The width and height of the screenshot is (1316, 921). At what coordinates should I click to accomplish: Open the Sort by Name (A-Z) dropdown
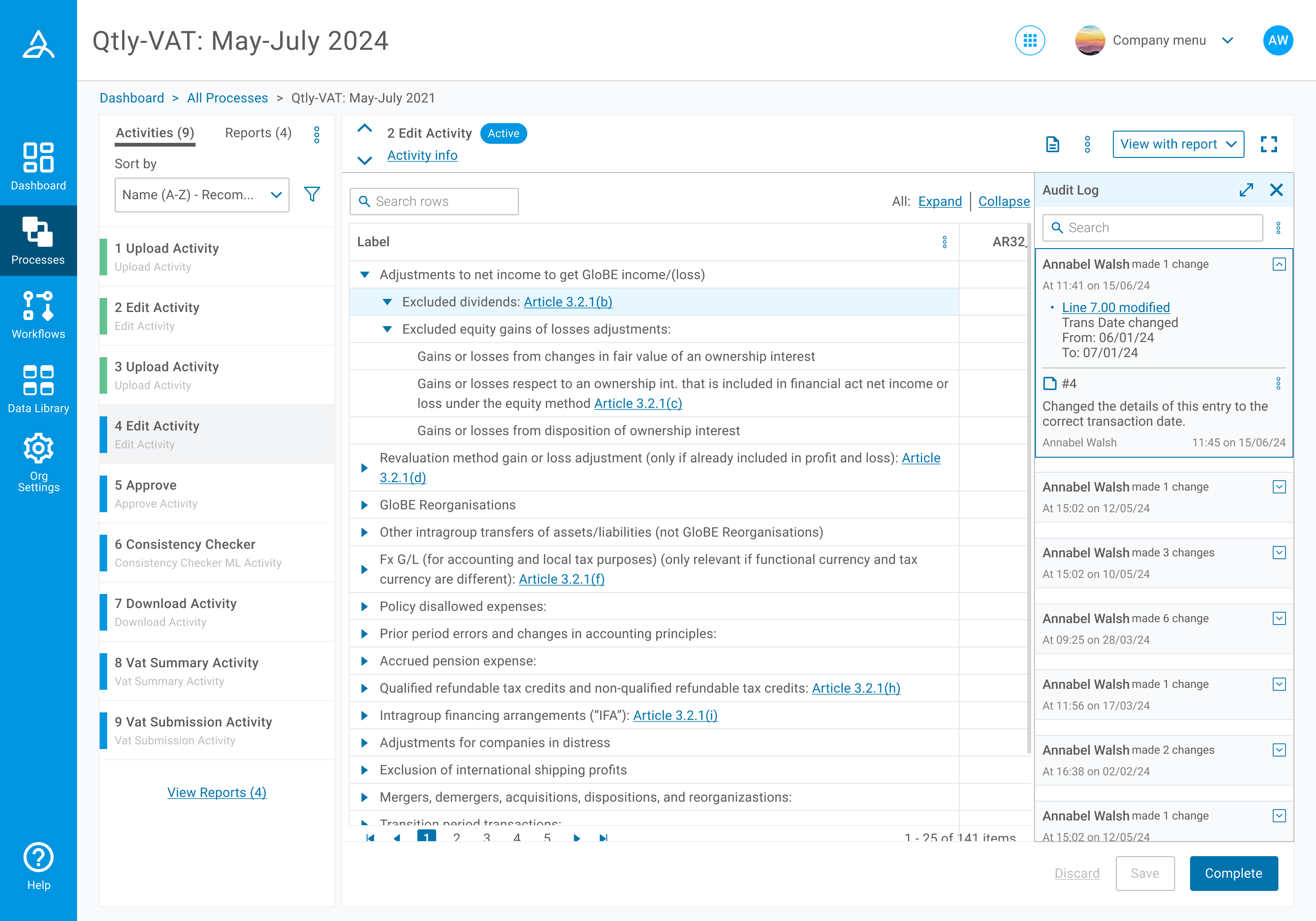[202, 195]
